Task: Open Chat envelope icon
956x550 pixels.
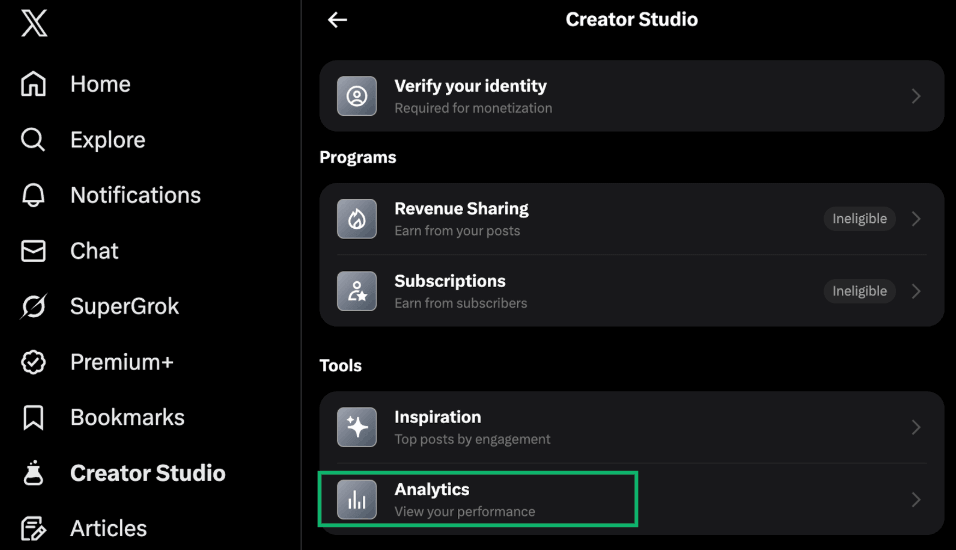Action: (34, 251)
